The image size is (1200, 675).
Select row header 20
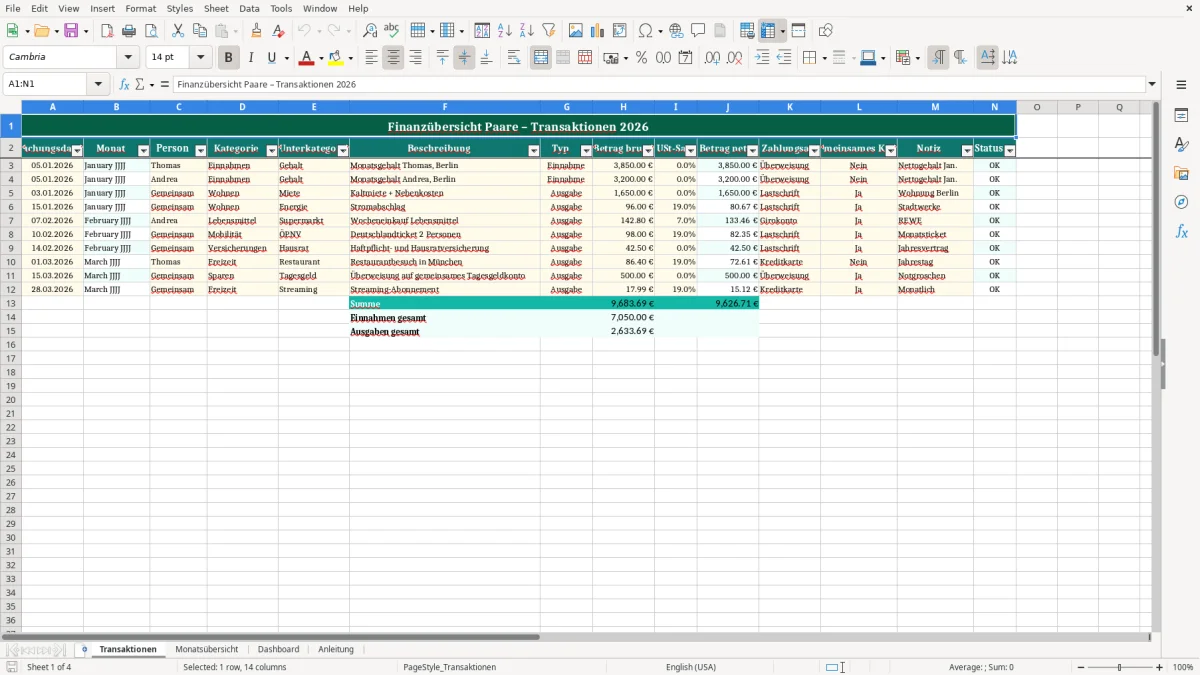[x=11, y=399]
